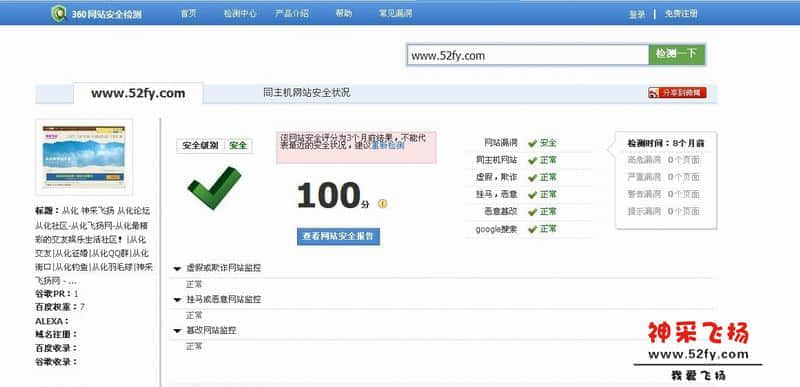The width and height of the screenshot is (800, 387).
Task: Click the large green checkmark icon
Action: tap(214, 187)
